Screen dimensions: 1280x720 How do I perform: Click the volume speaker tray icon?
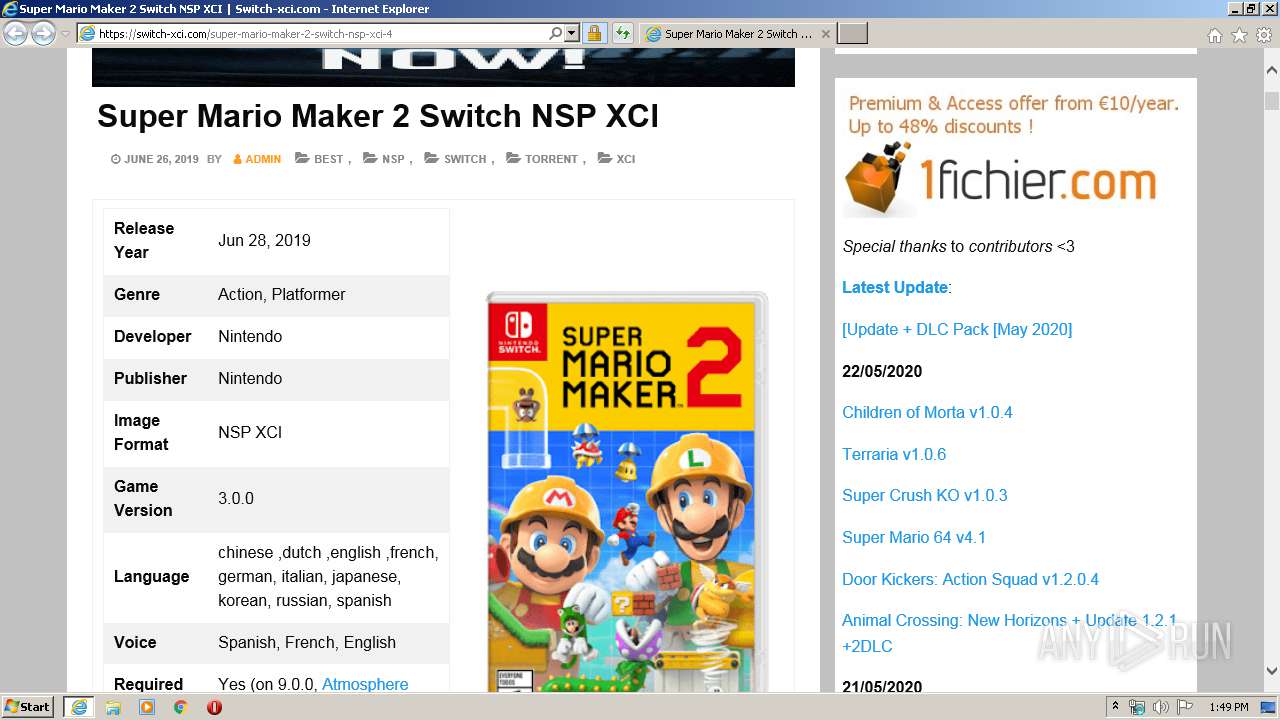point(1160,707)
